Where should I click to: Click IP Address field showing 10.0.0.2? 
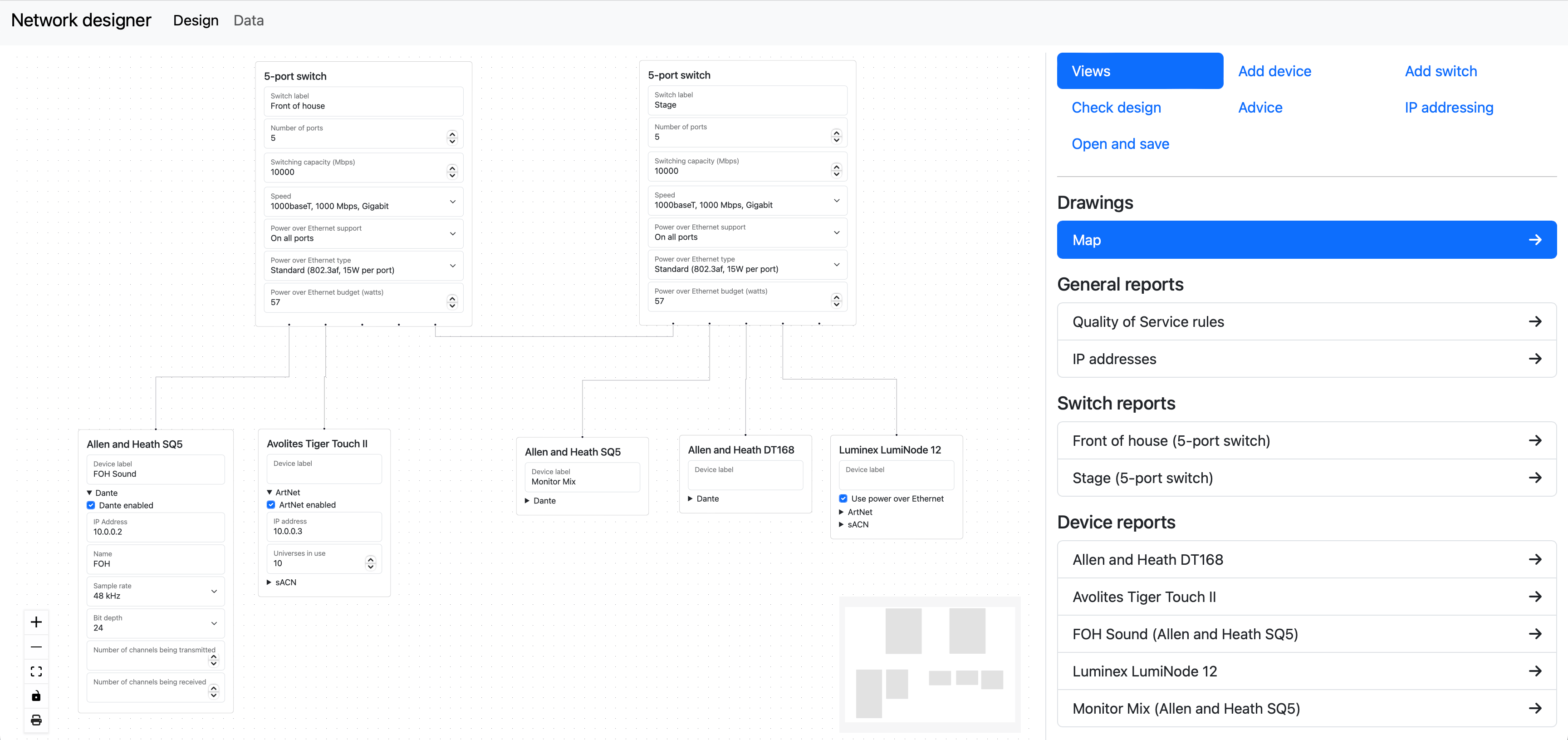tap(156, 528)
